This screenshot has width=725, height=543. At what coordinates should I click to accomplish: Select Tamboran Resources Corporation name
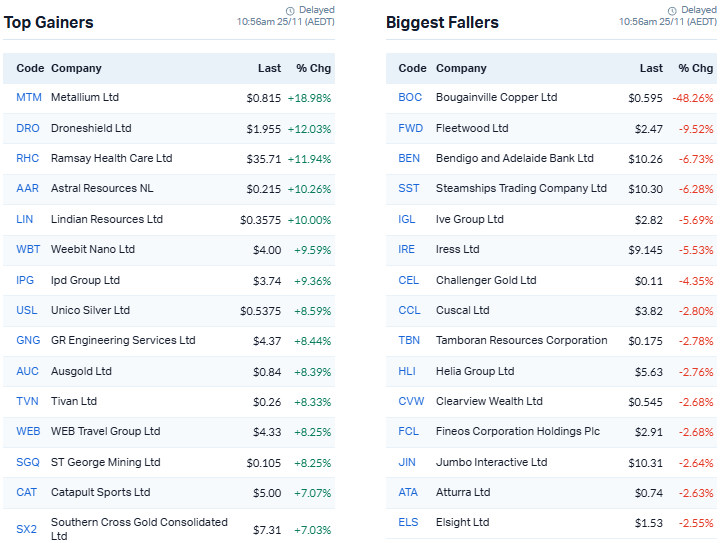coord(522,340)
